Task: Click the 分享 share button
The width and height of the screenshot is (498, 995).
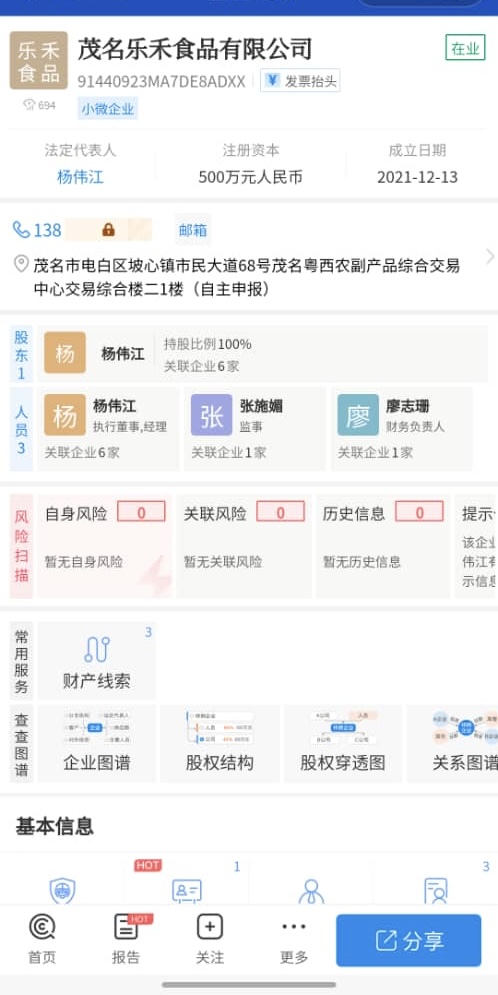Action: pyautogui.click(x=409, y=940)
